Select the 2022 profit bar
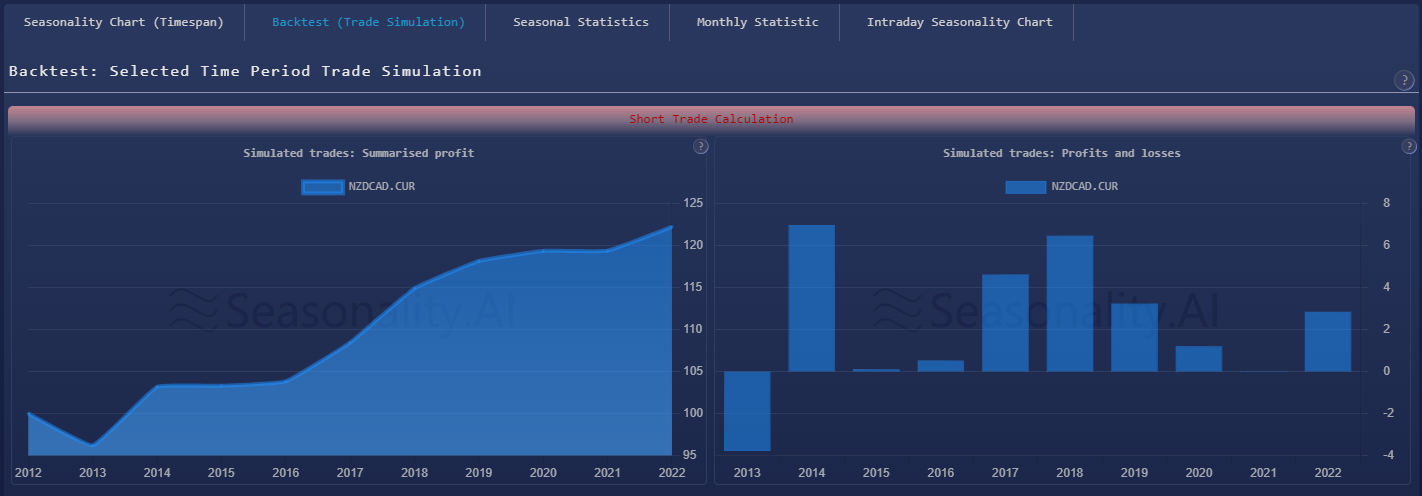The width and height of the screenshot is (1422, 496). 1327,341
